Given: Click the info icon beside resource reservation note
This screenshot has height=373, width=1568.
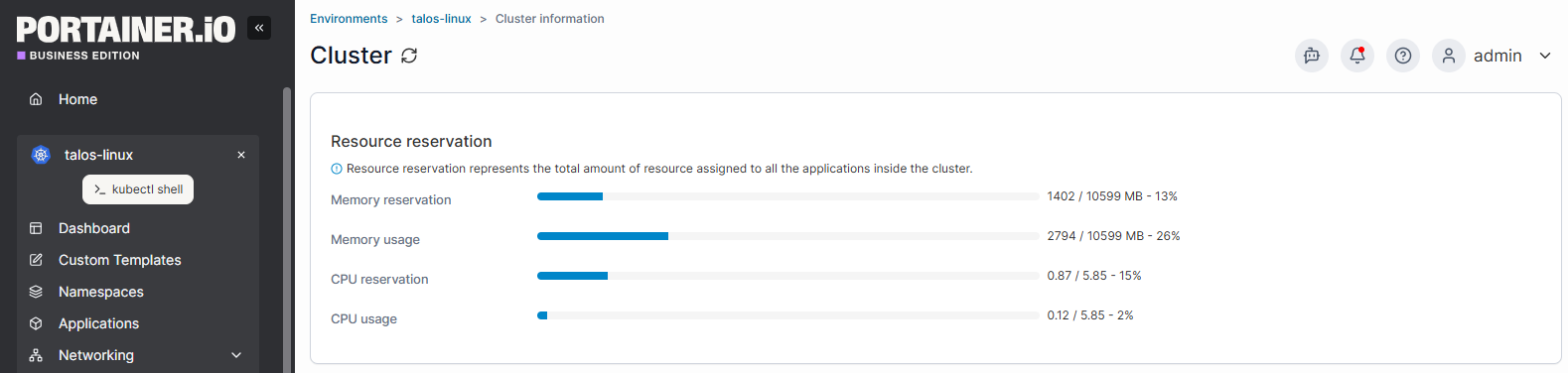Looking at the screenshot, I should pyautogui.click(x=337, y=169).
